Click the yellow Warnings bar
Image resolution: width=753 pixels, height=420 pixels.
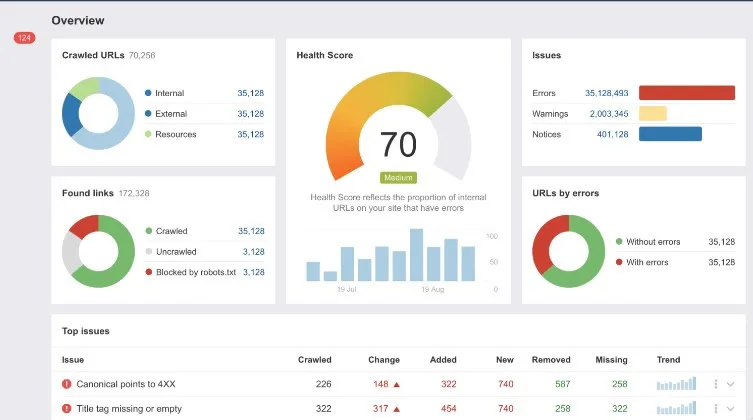653,113
